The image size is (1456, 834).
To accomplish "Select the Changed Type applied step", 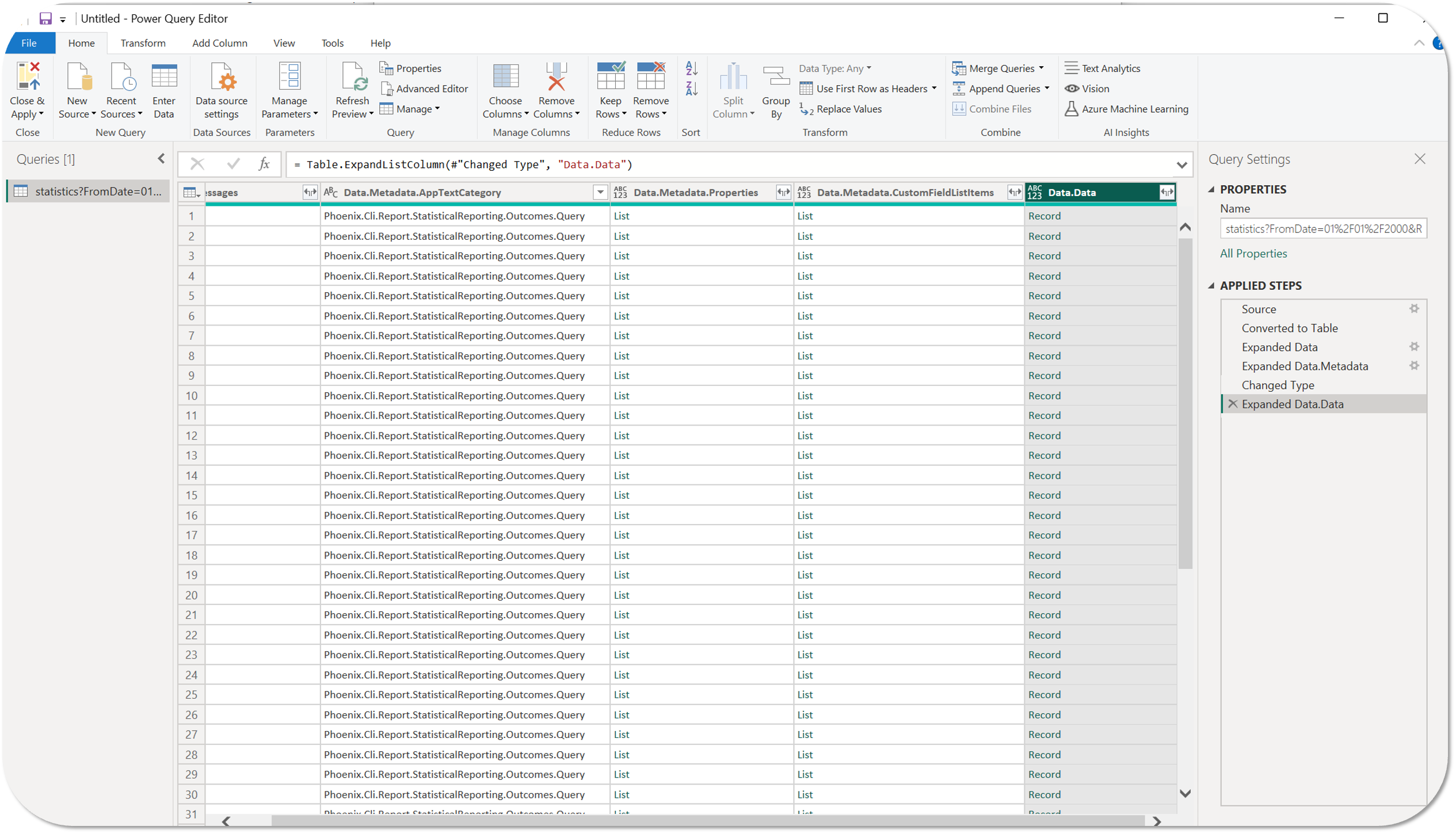I will click(1278, 385).
